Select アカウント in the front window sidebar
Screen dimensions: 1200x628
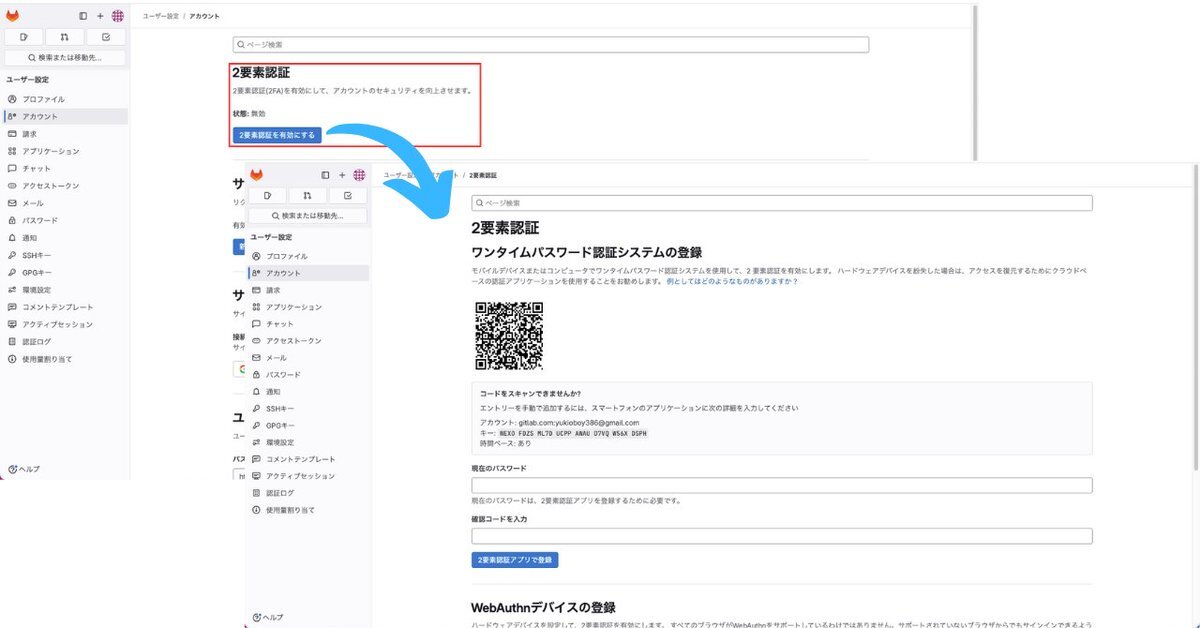[x=310, y=273]
